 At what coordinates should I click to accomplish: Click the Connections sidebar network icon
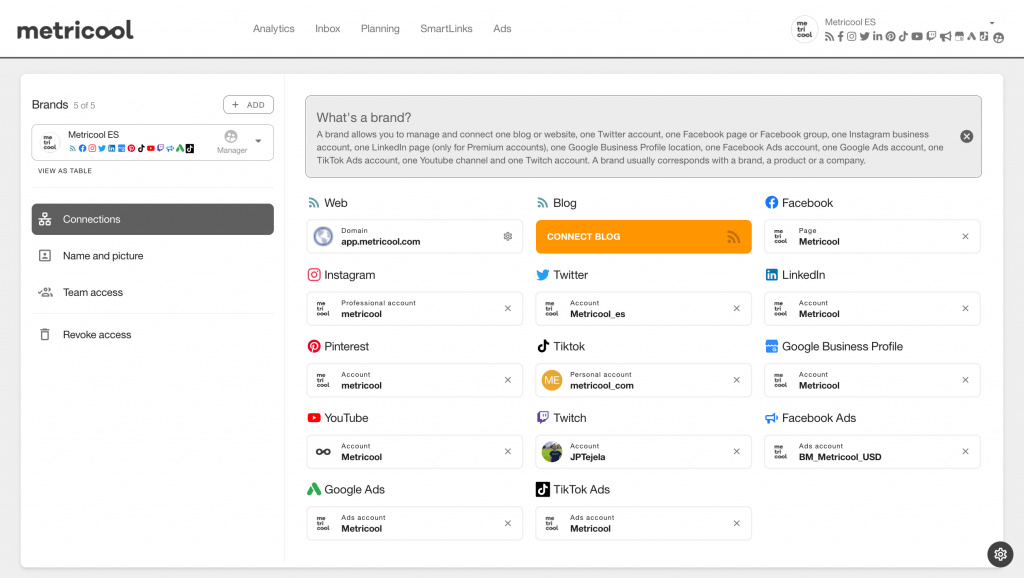(45, 219)
